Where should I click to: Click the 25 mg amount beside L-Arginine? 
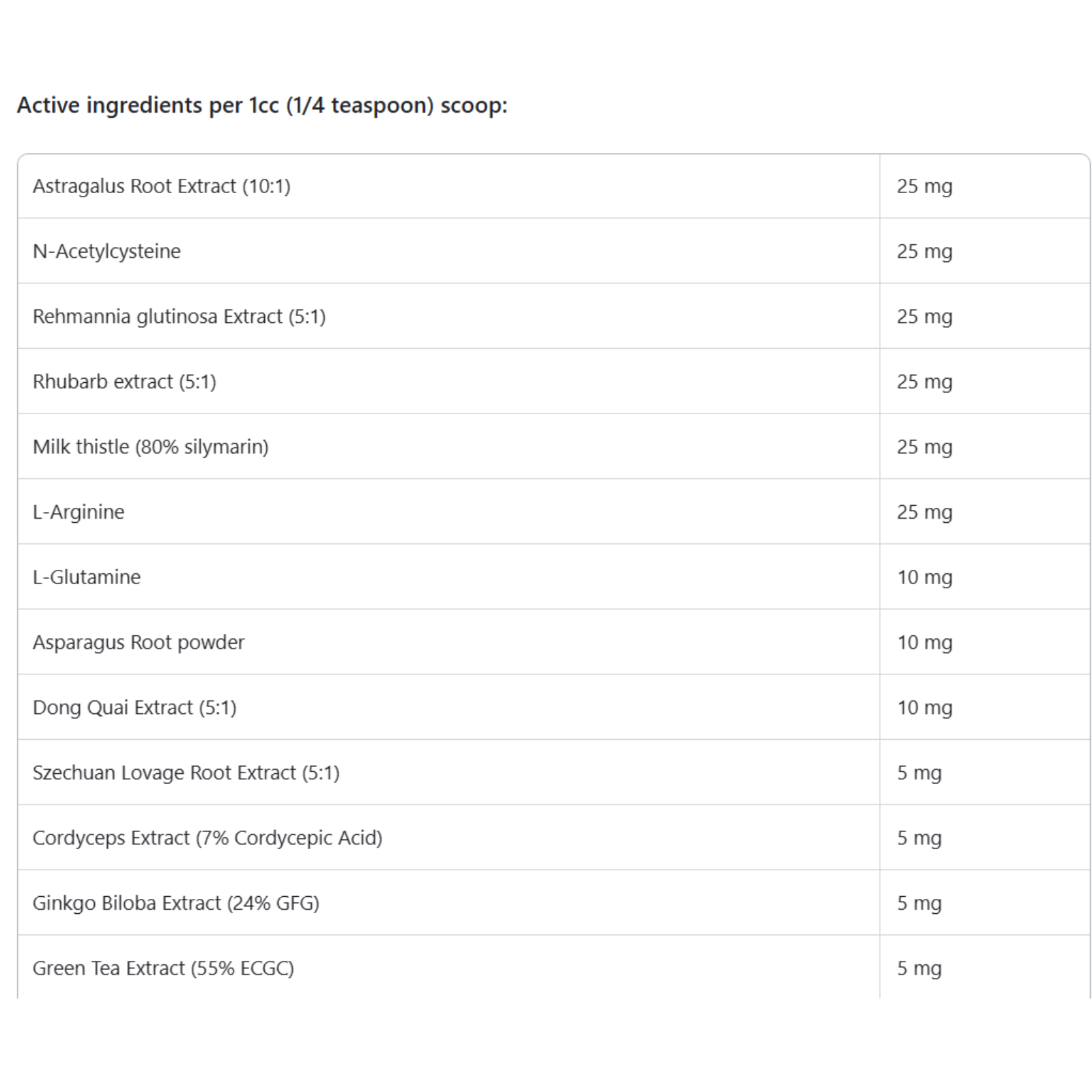pos(924,512)
